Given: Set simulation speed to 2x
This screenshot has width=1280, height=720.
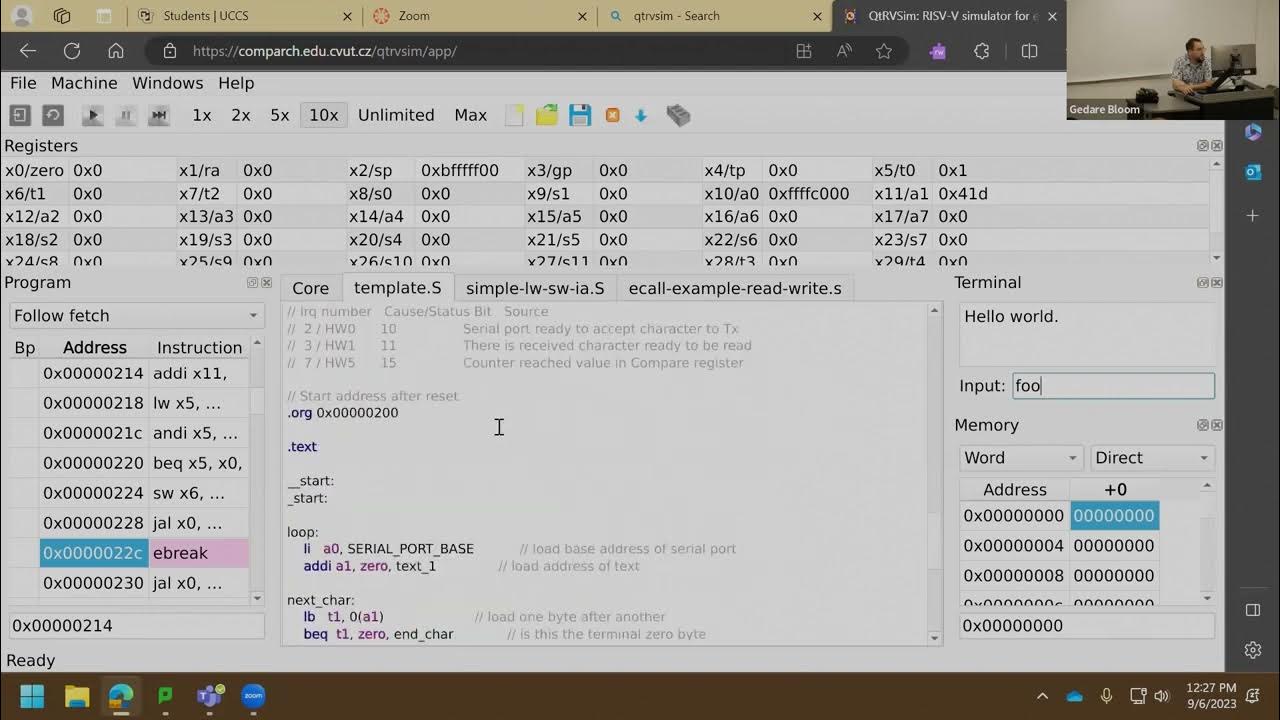Looking at the screenshot, I should click(x=241, y=115).
